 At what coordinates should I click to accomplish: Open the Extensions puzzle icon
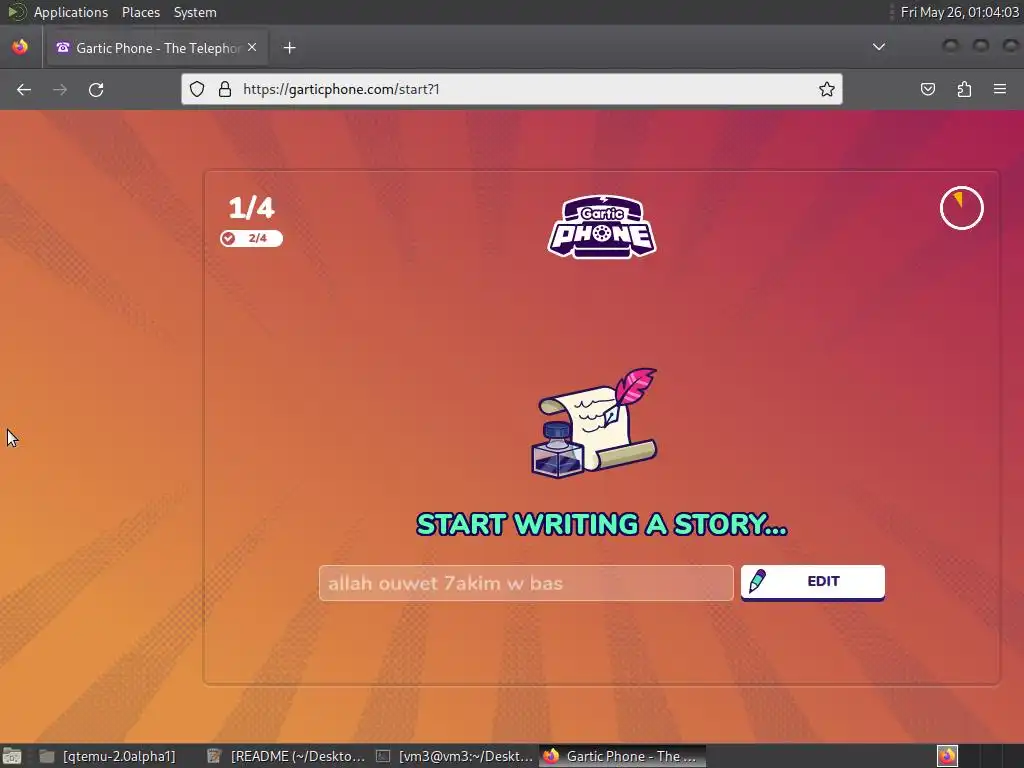(x=964, y=89)
